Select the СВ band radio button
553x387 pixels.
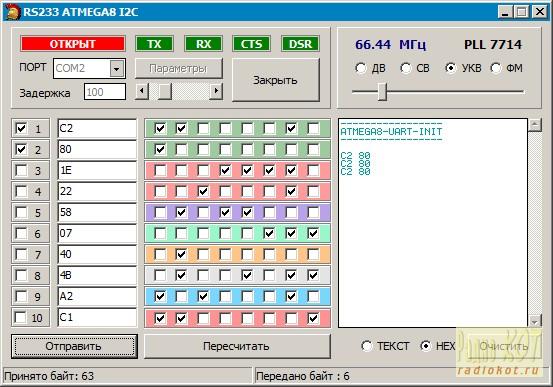coord(406,68)
